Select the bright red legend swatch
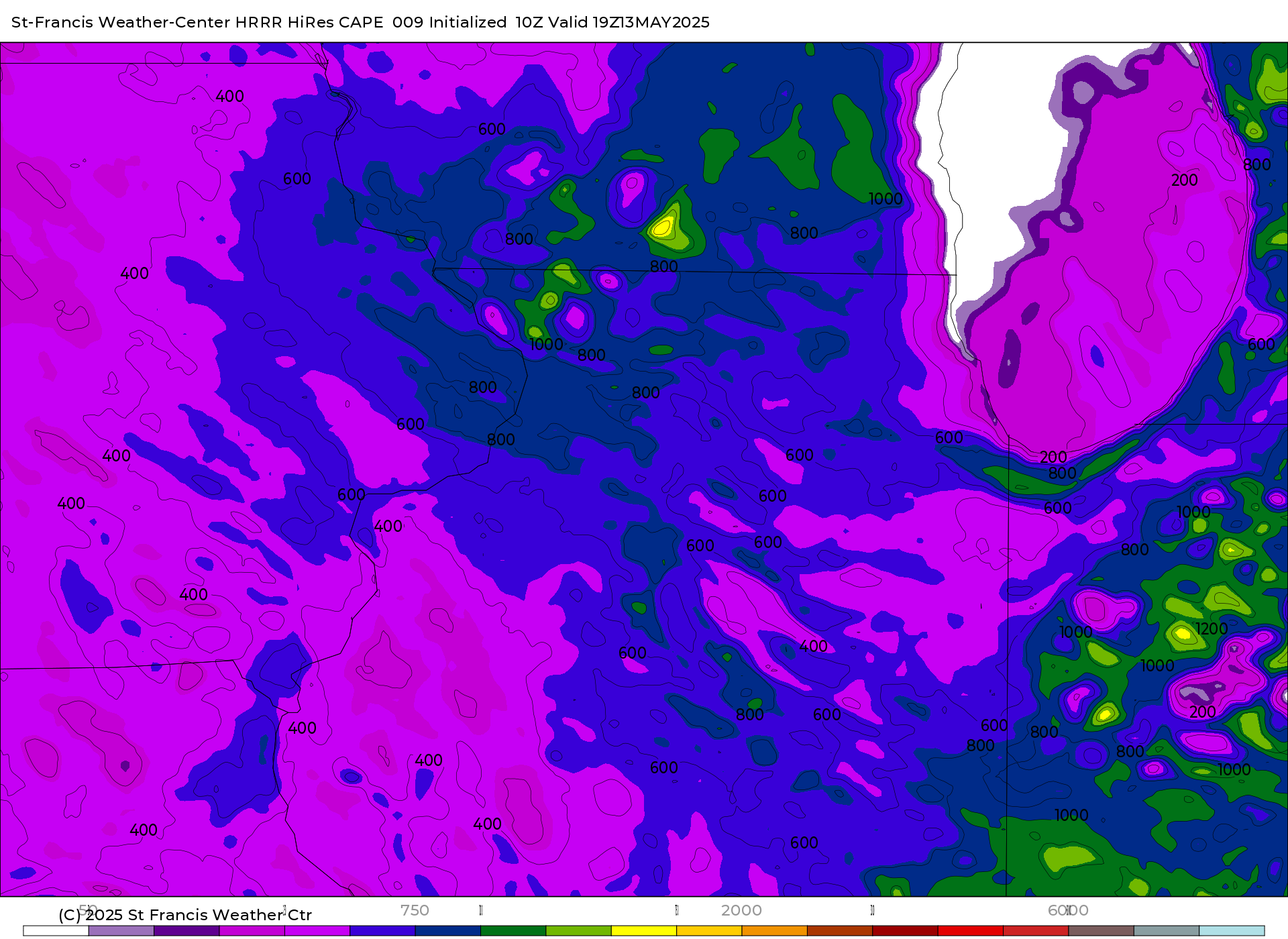The image size is (1288, 939). point(971,931)
